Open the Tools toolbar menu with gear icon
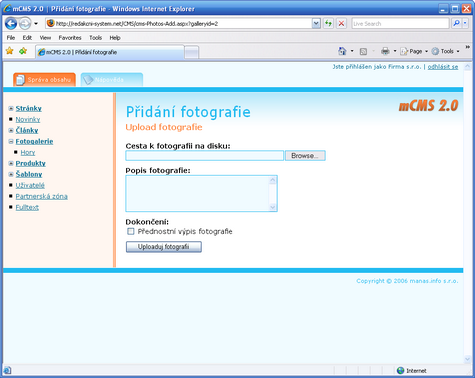Viewport: 475px width, 378px height. coord(446,51)
